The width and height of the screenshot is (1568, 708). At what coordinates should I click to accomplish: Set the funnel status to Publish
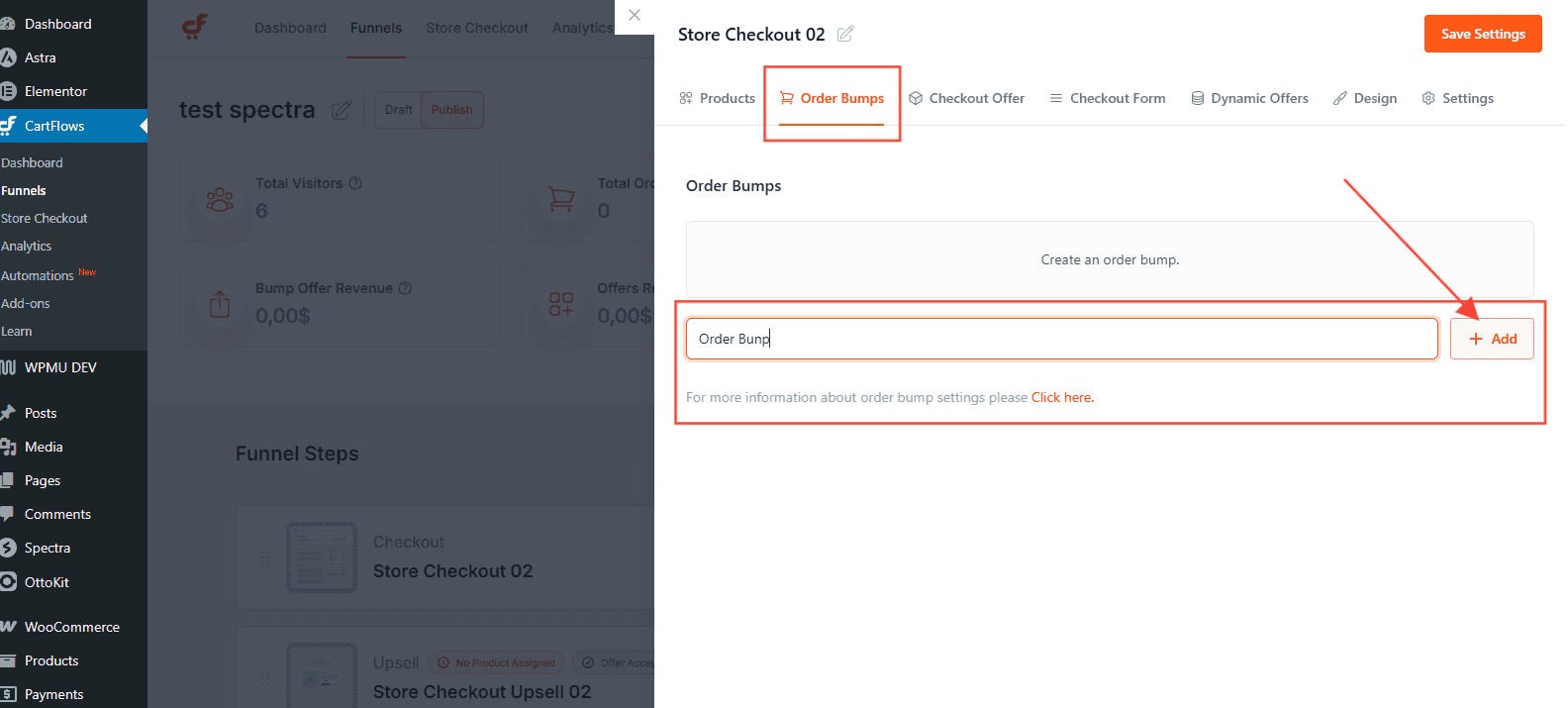coord(452,110)
